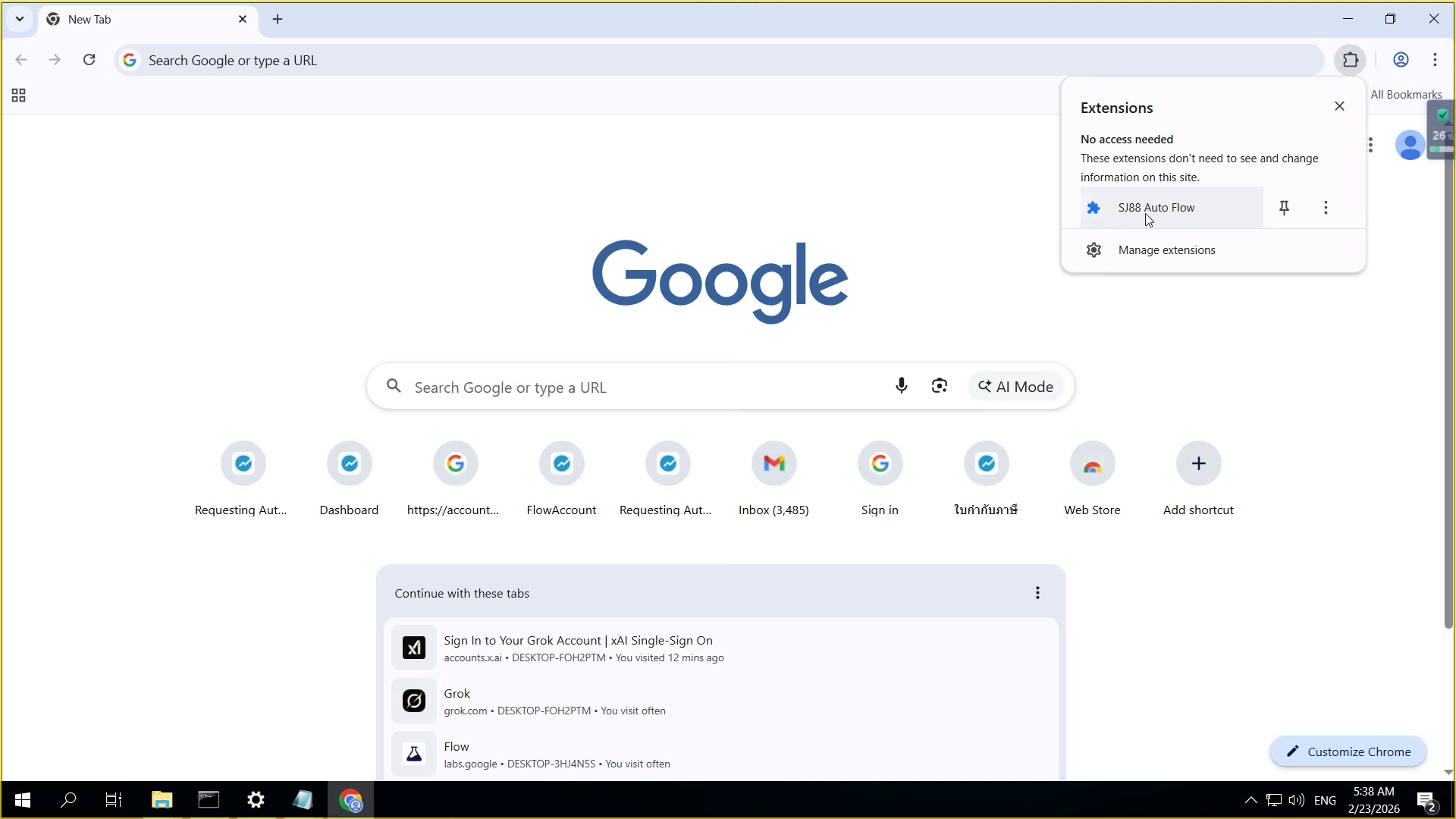Screen dimensions: 1456x819
Task: Open File Explorer from taskbar
Action: pyautogui.click(x=162, y=800)
